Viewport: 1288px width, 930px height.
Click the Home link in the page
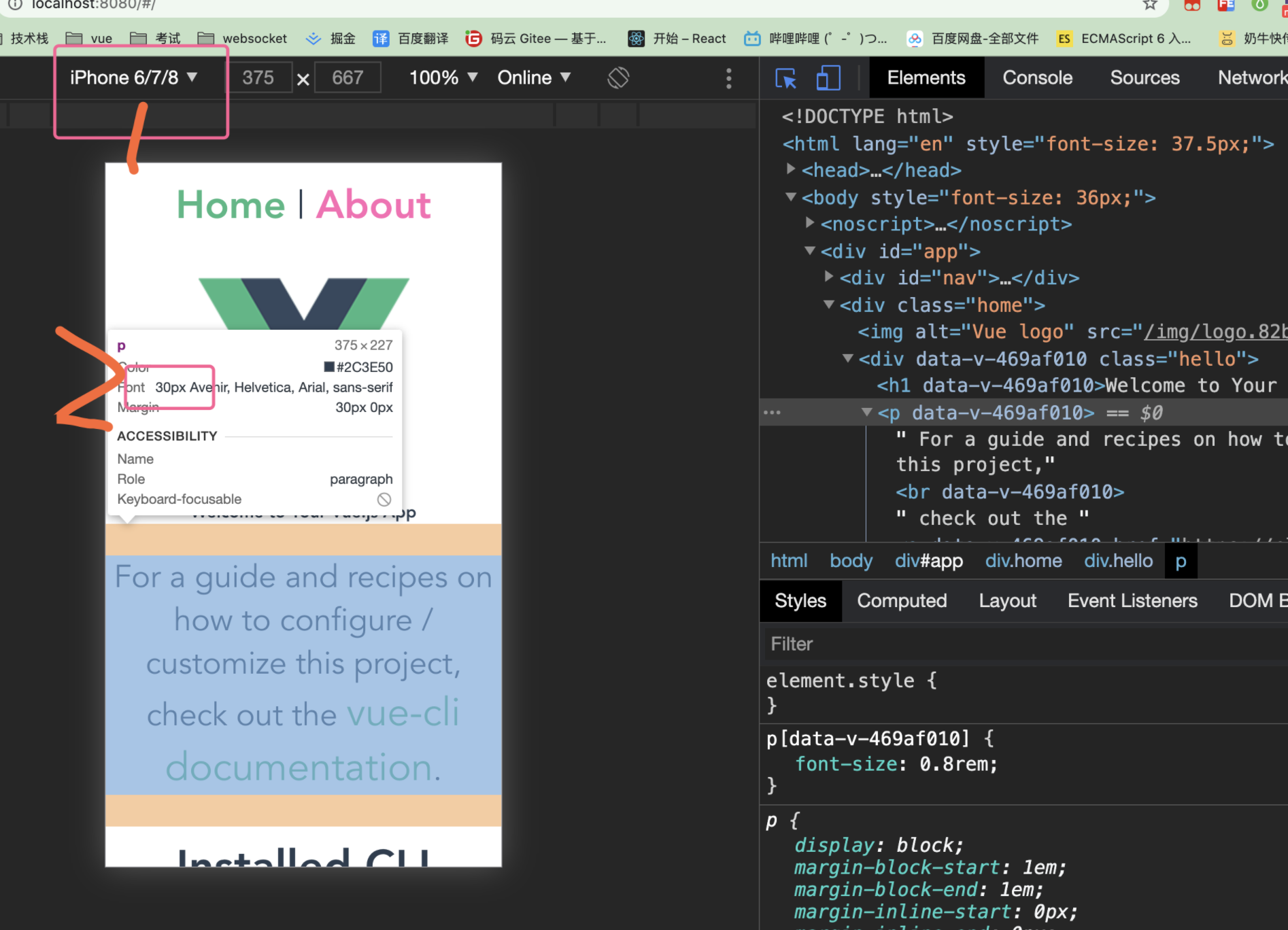(x=231, y=205)
